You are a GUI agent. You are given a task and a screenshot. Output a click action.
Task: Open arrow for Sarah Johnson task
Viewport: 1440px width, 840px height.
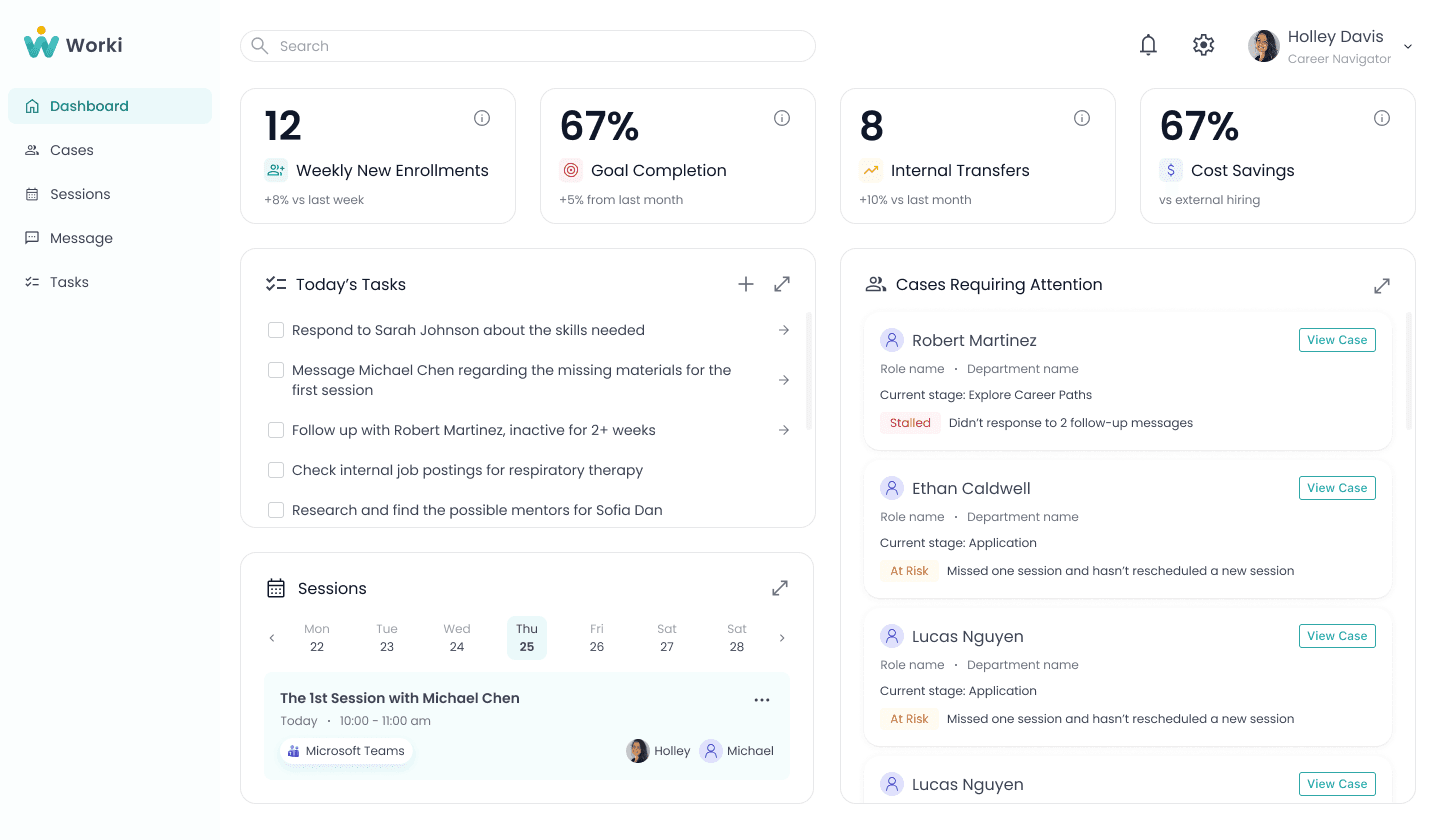(784, 330)
